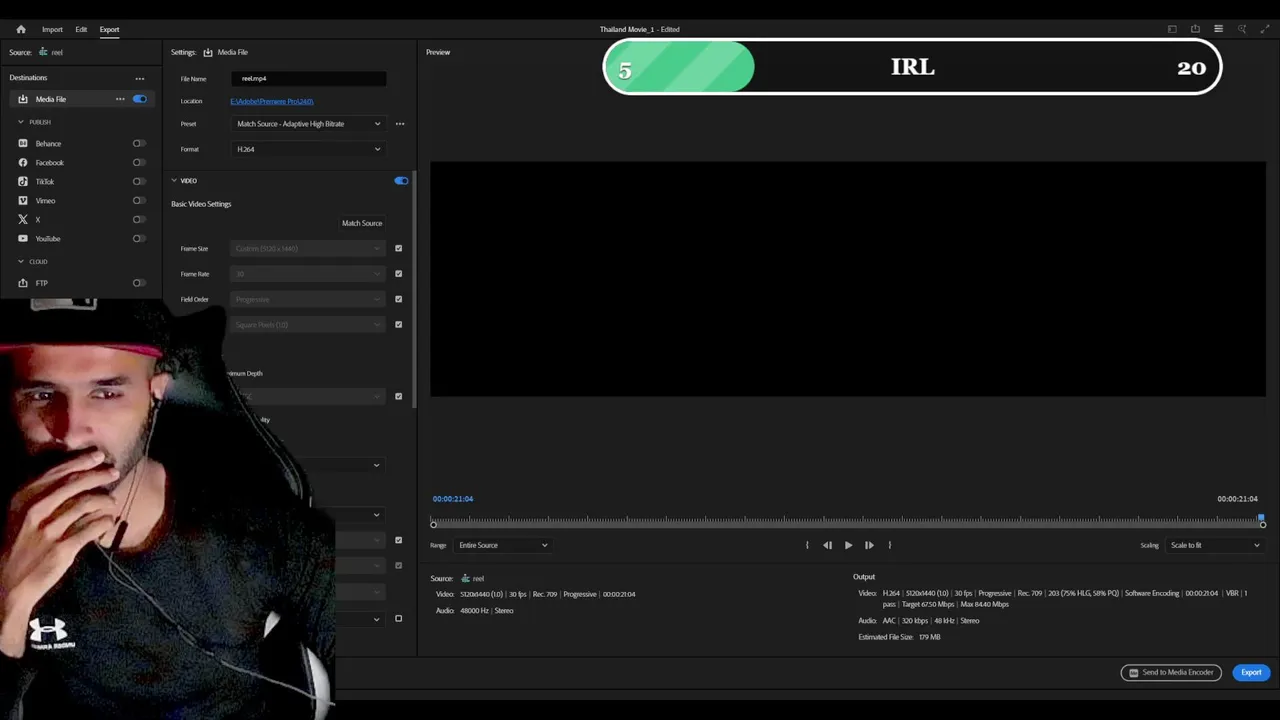Viewport: 1280px width, 720px height.
Task: Go to the Home screen icon
Action: pyautogui.click(x=21, y=29)
